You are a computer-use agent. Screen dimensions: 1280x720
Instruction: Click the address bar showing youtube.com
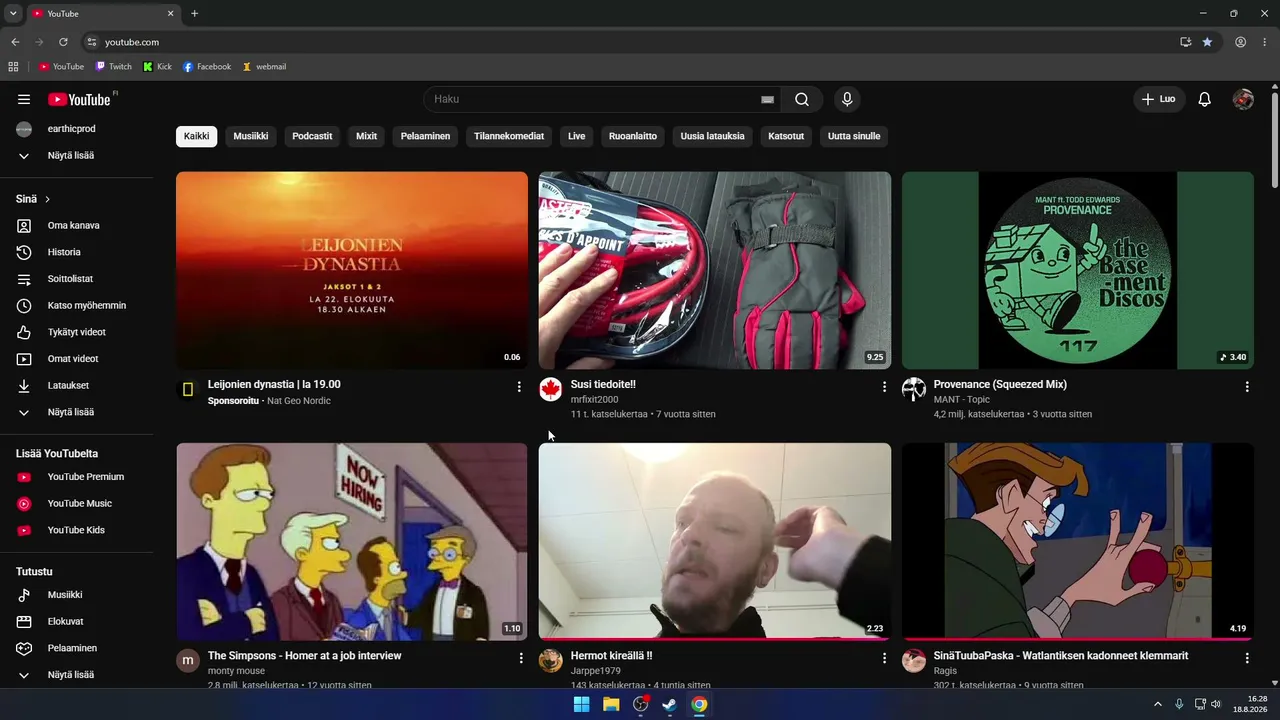point(630,42)
